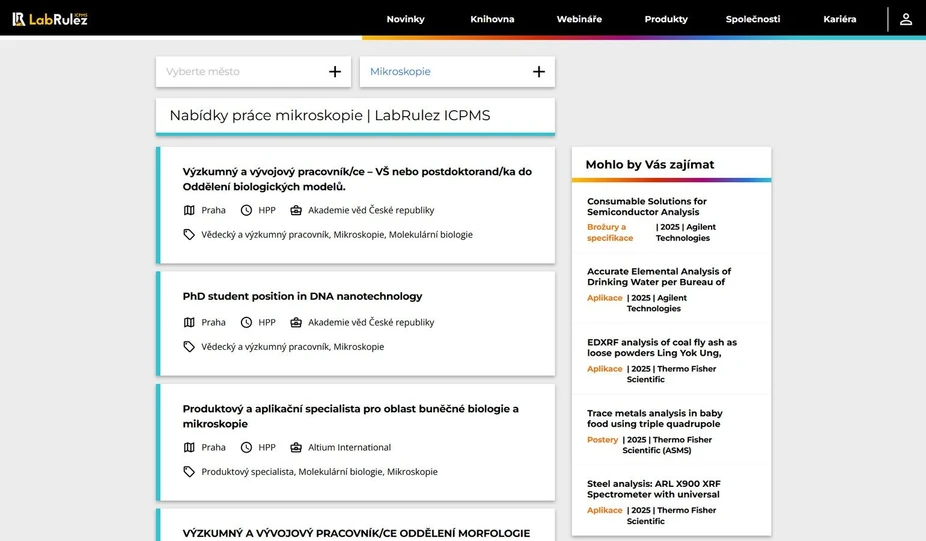Image resolution: width=926 pixels, height=541 pixels.
Task: Open PhD student position in DNA nanotechnology
Action: click(x=302, y=296)
